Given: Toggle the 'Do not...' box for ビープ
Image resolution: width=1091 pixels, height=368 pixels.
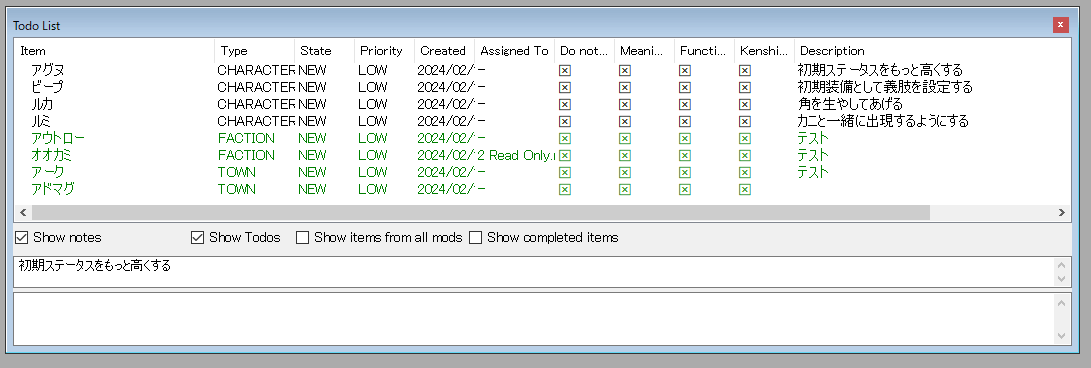Looking at the screenshot, I should [565, 87].
